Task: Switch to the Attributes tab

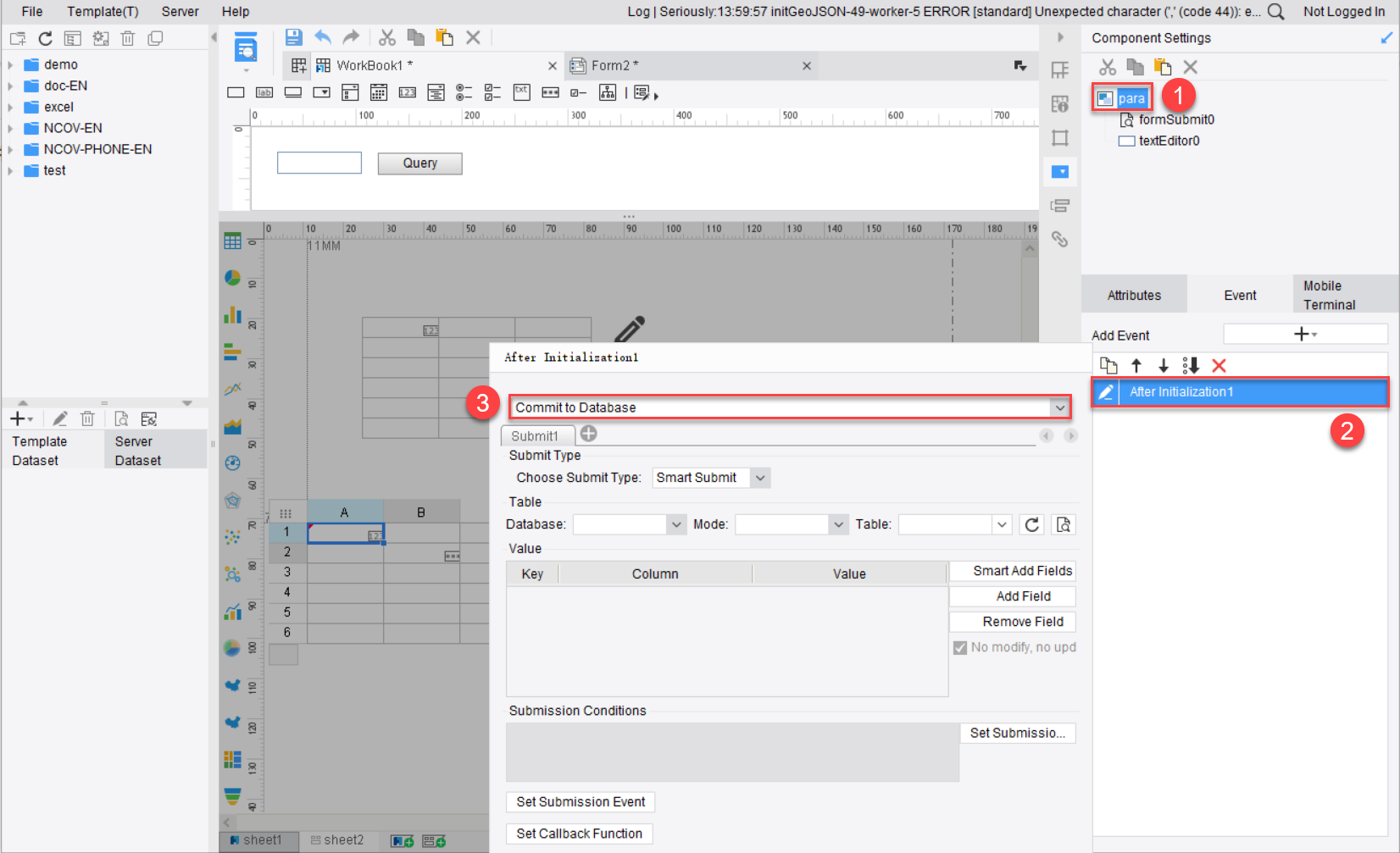Action: [x=1134, y=295]
